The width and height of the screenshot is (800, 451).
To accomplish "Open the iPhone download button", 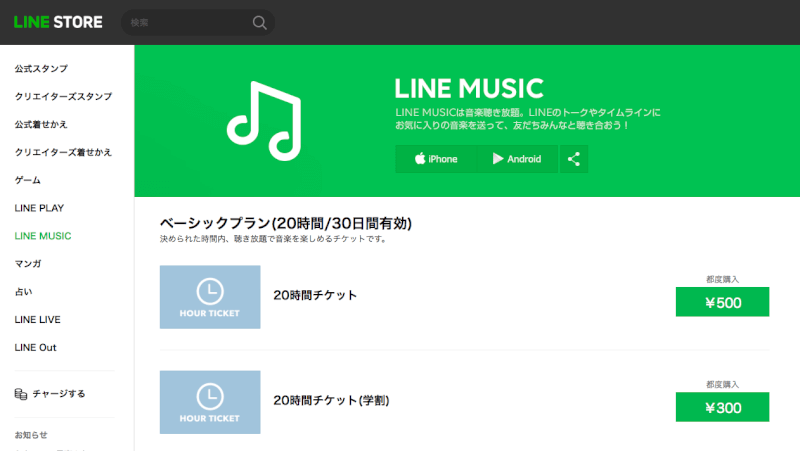I will 436,159.
